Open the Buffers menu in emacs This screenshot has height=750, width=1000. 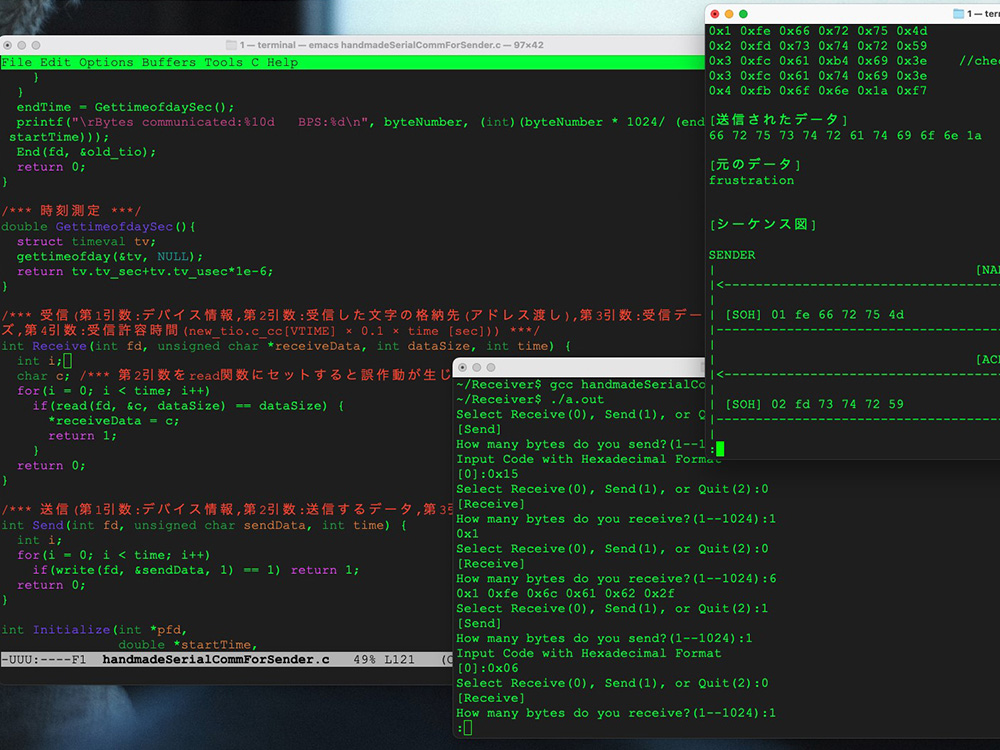click(x=170, y=62)
